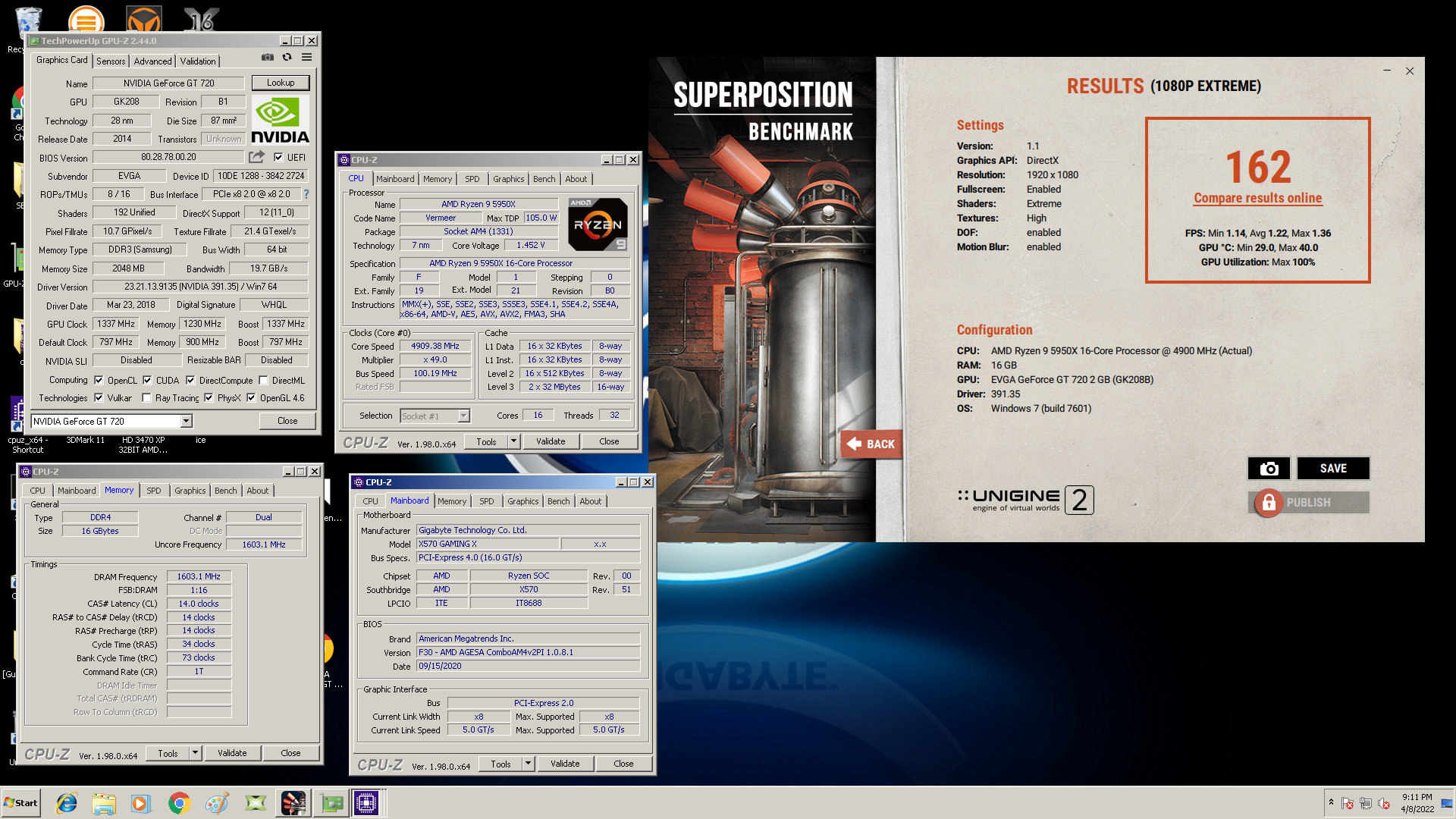Screen dimensions: 1456x819
Task: Open Internet Explorer from the taskbar
Action: 67,803
